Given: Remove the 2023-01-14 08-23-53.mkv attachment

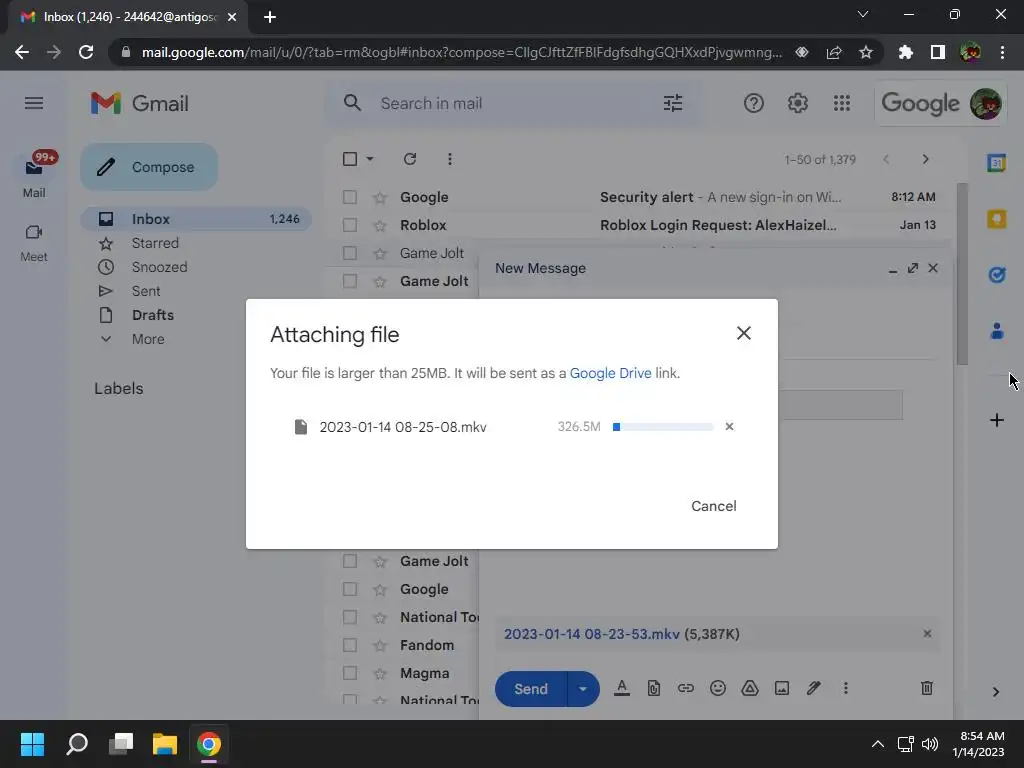Looking at the screenshot, I should tap(927, 633).
